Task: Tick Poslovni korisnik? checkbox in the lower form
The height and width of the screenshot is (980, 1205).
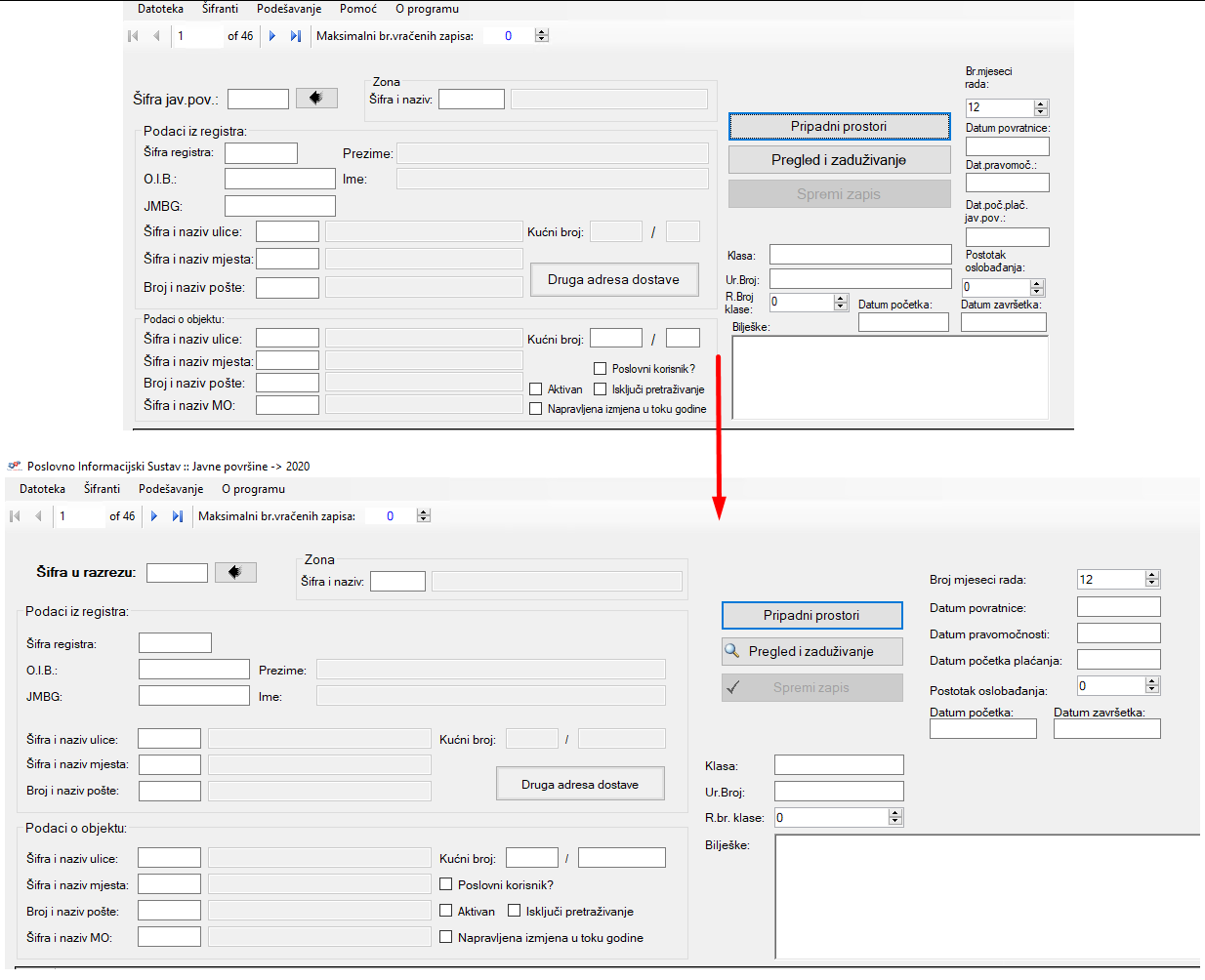Action: 446,884
